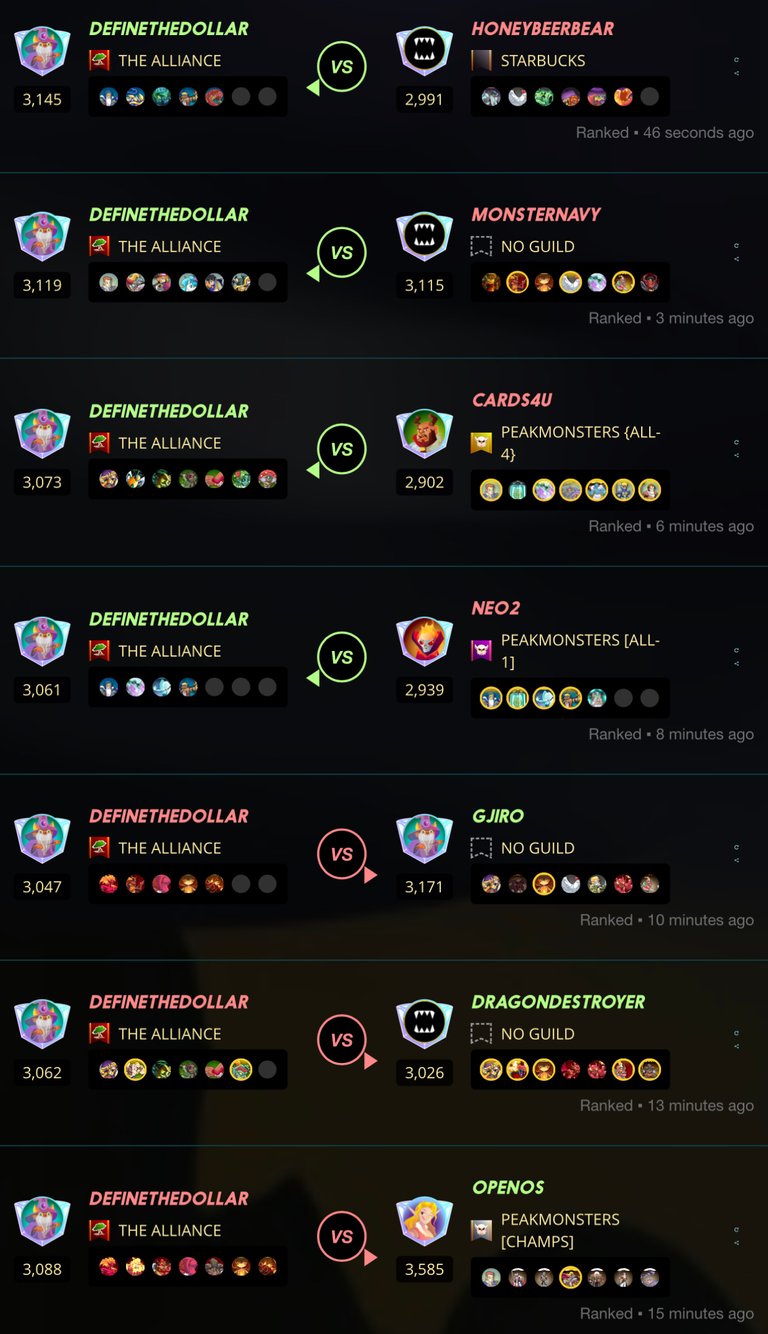Click the NO GUILD placeholder icon beside MONSTERNAVY
This screenshot has height=1334, width=768.
tap(481, 246)
